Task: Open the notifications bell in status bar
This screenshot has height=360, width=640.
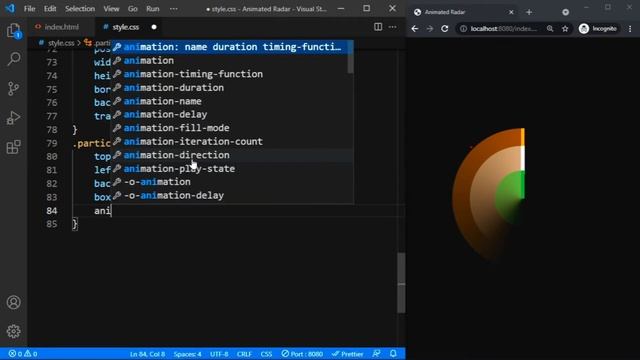Action: tap(393, 354)
